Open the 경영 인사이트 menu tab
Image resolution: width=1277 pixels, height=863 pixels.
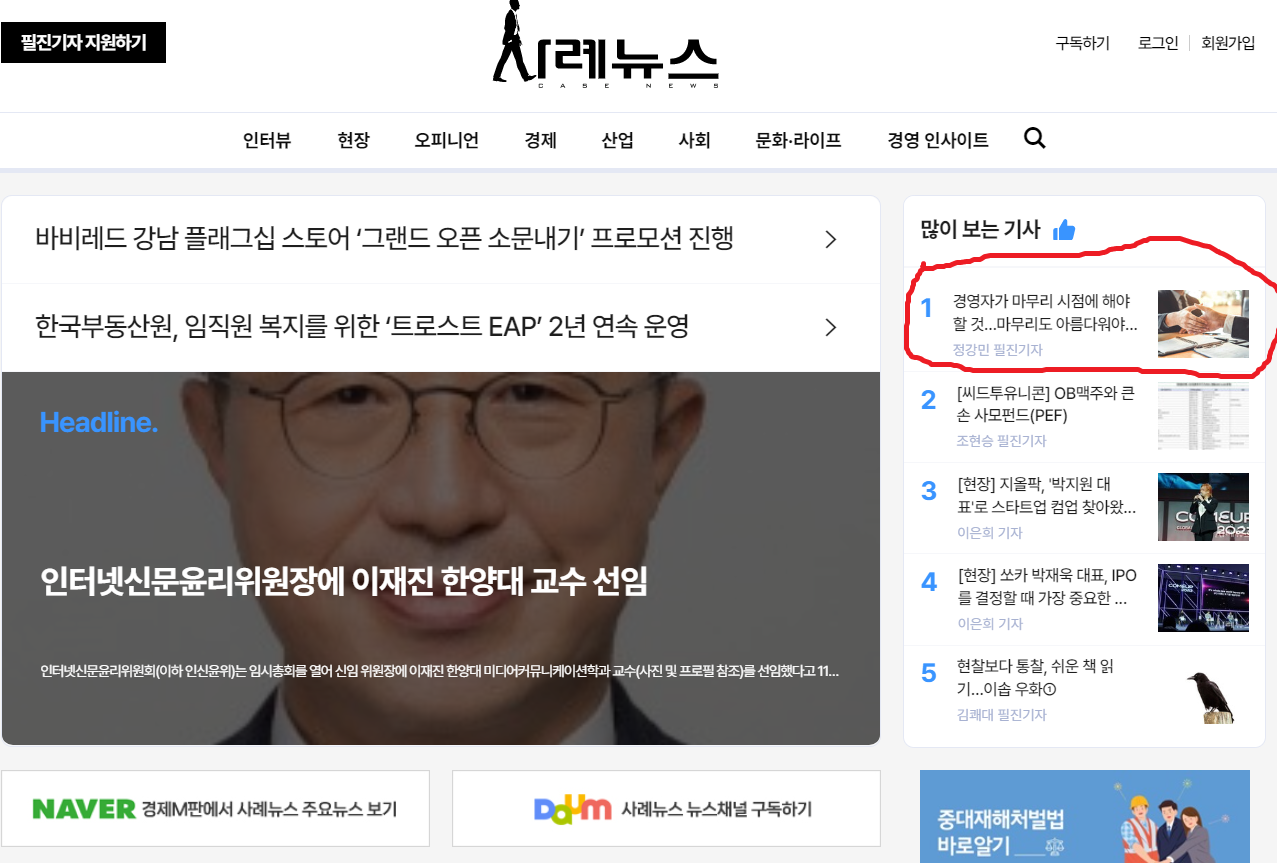coord(936,140)
